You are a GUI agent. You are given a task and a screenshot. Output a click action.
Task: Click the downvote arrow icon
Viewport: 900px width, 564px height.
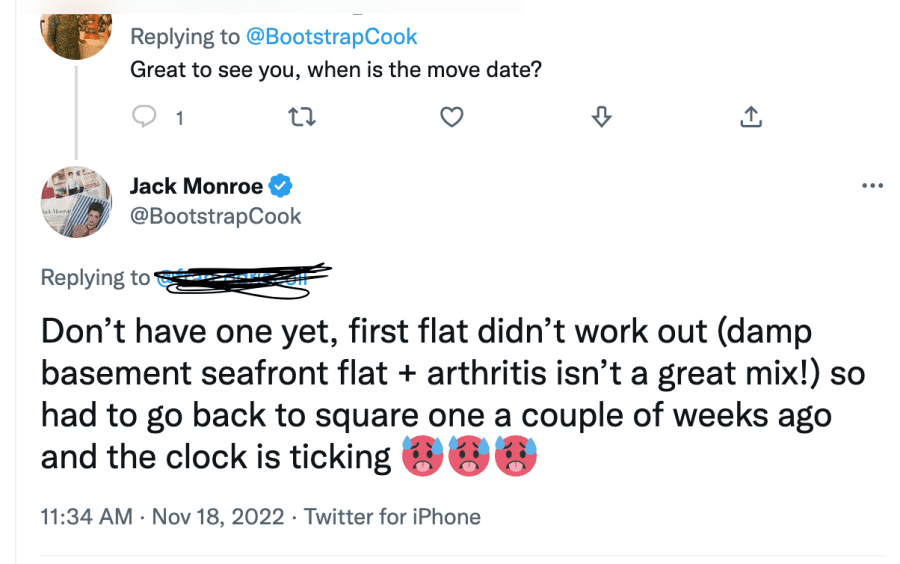[602, 117]
